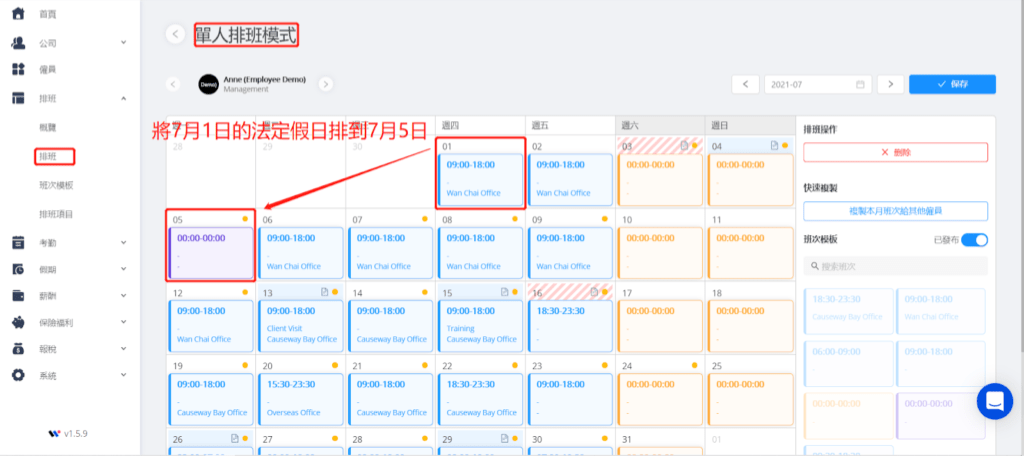The image size is (1024, 456).
Task: Open the 2021-07 month picker
Action: click(818, 84)
